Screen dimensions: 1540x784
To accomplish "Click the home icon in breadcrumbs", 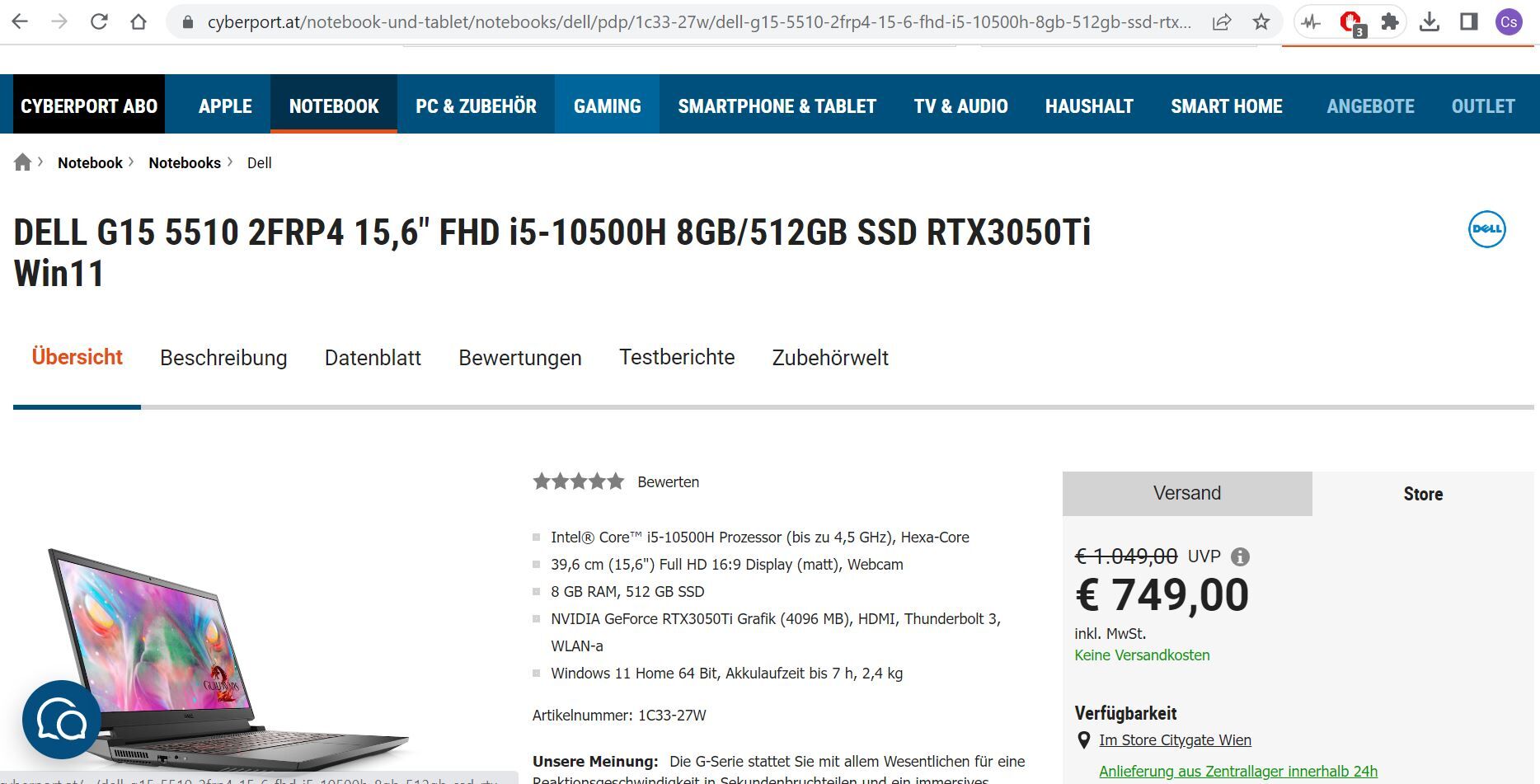I will click(22, 162).
